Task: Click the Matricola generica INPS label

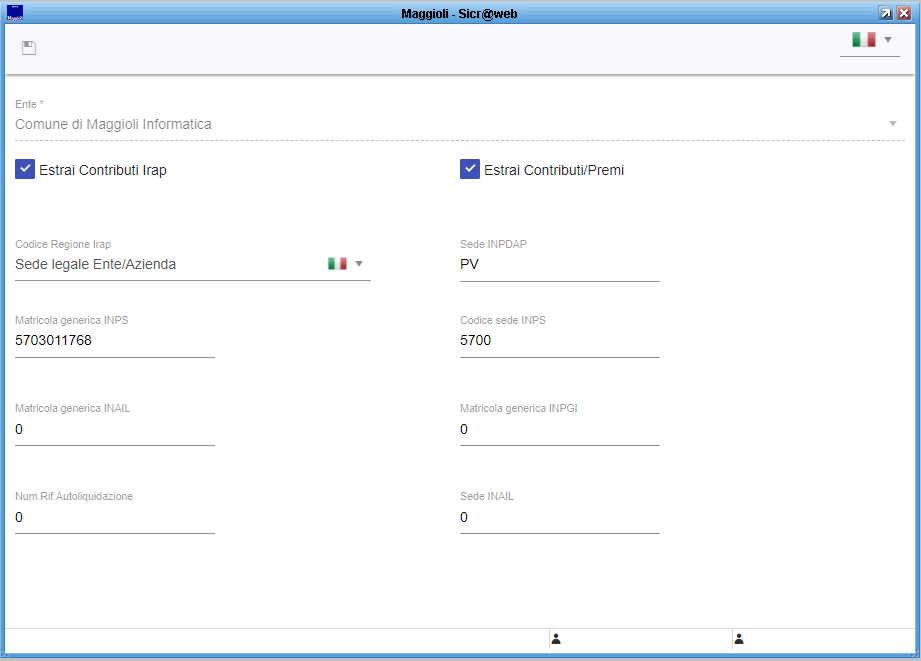Action: (x=72, y=320)
